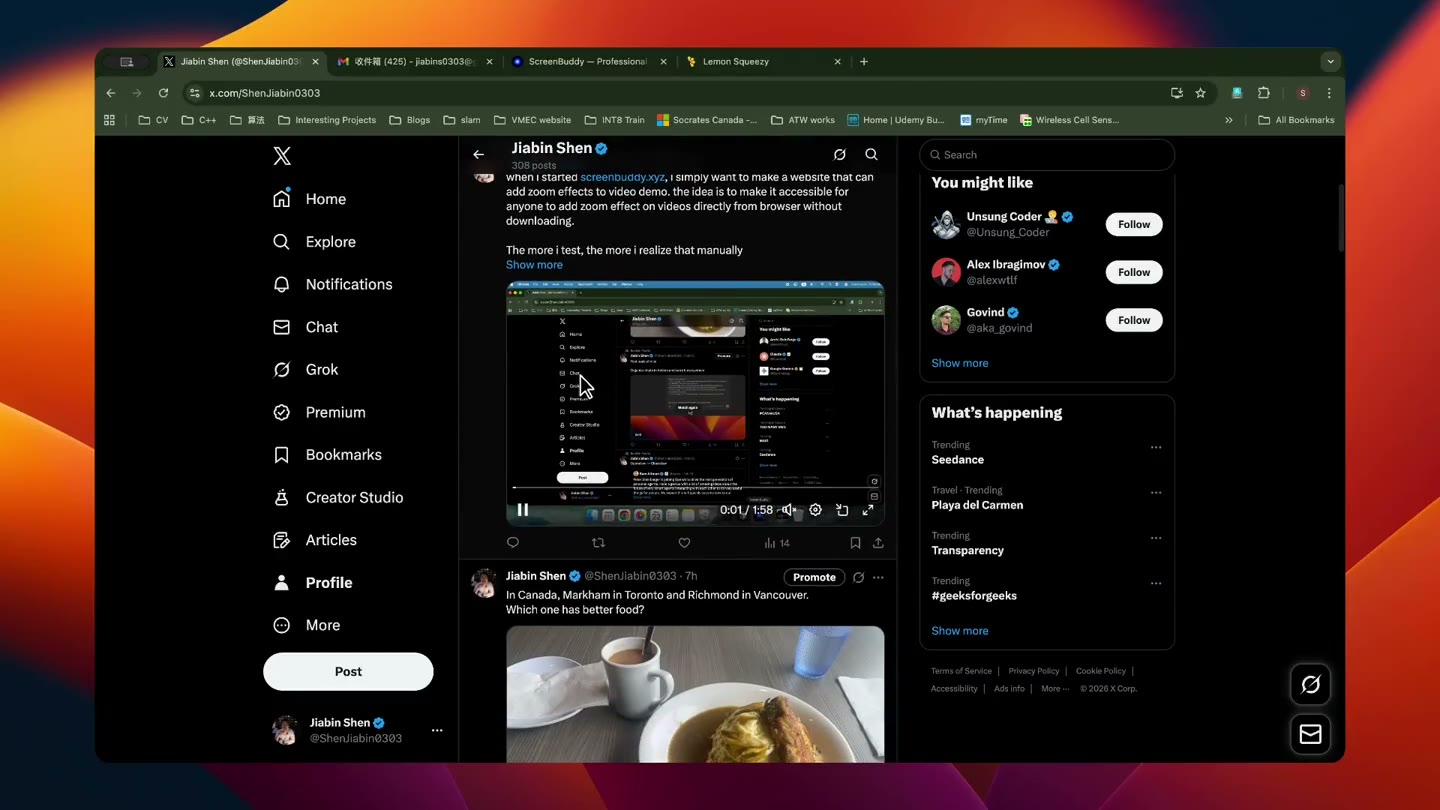
Task: Open the tab search dropdown arrow
Action: coord(1330,61)
